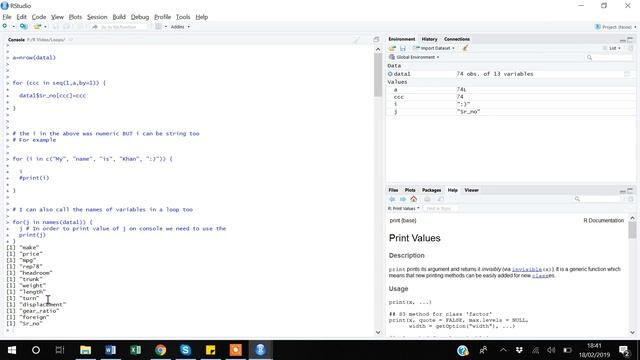Minimize the Environment pane

tap(622, 40)
